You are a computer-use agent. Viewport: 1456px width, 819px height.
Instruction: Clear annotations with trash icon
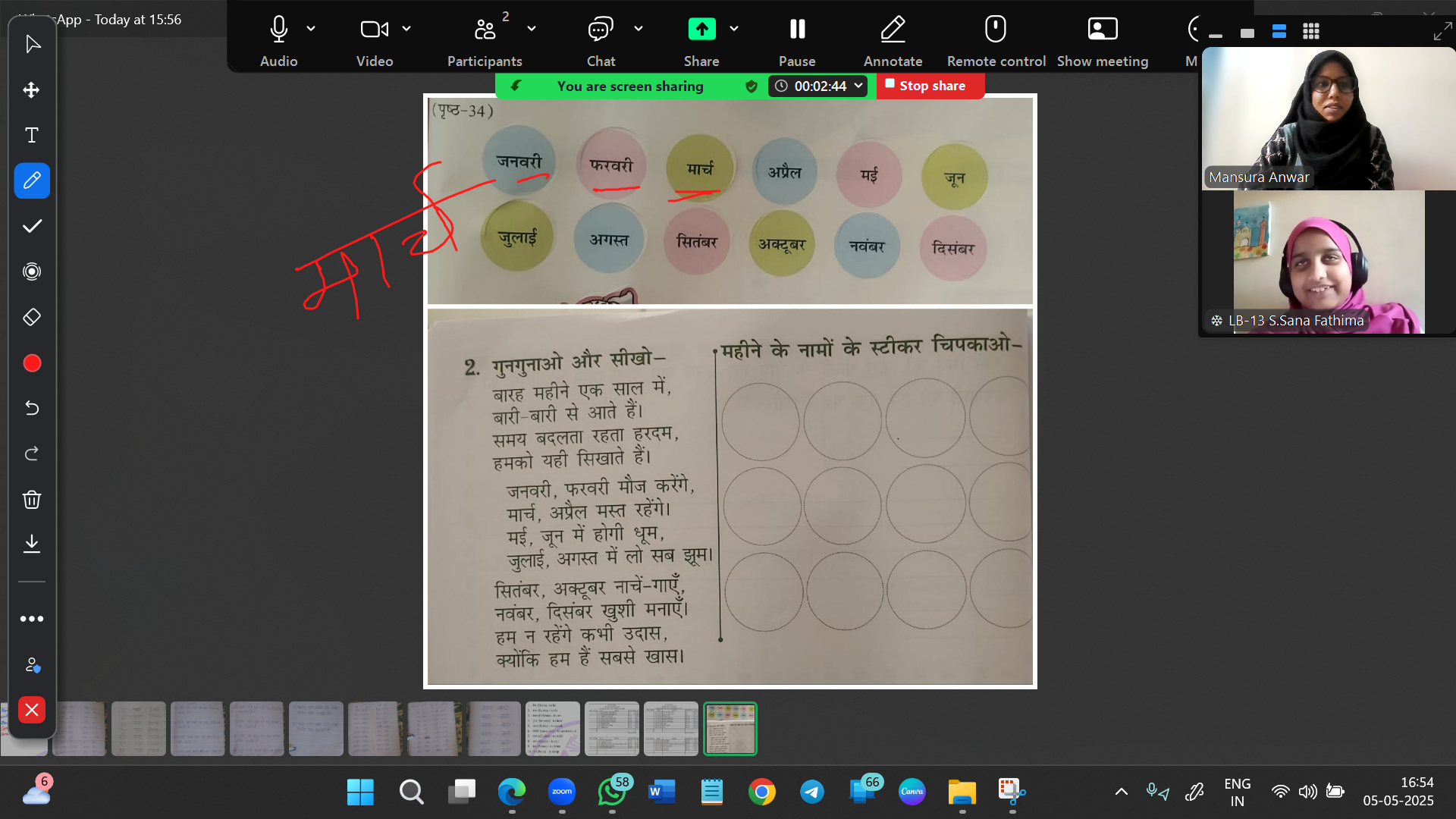(32, 499)
